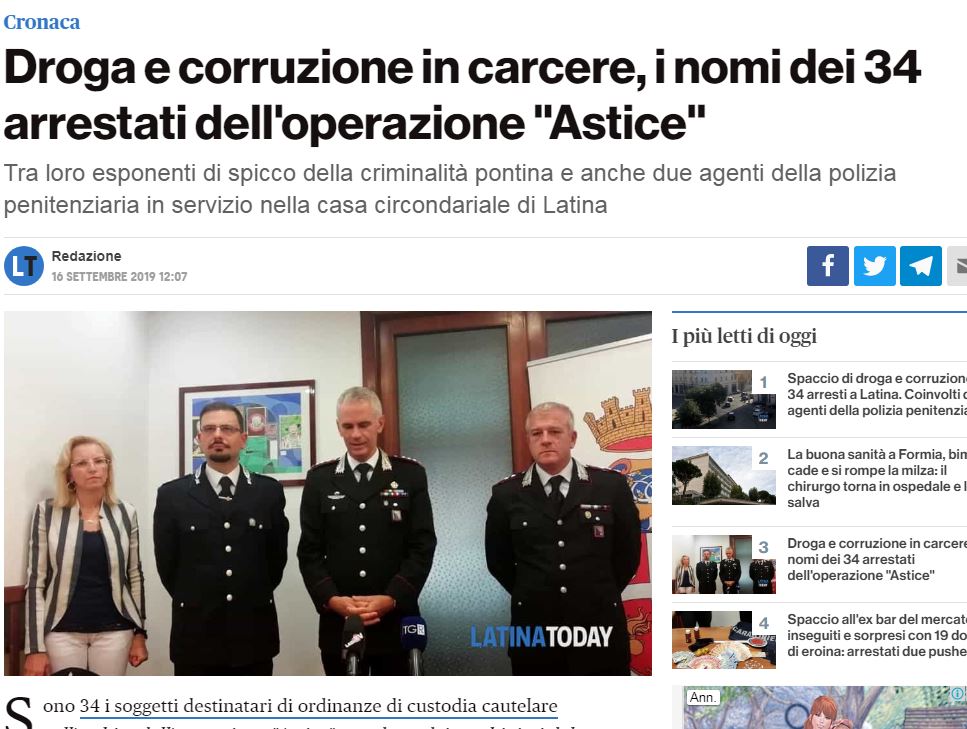The image size is (967, 729).
Task: Read 'La buona sanità a Formia' story
Action: (877, 479)
